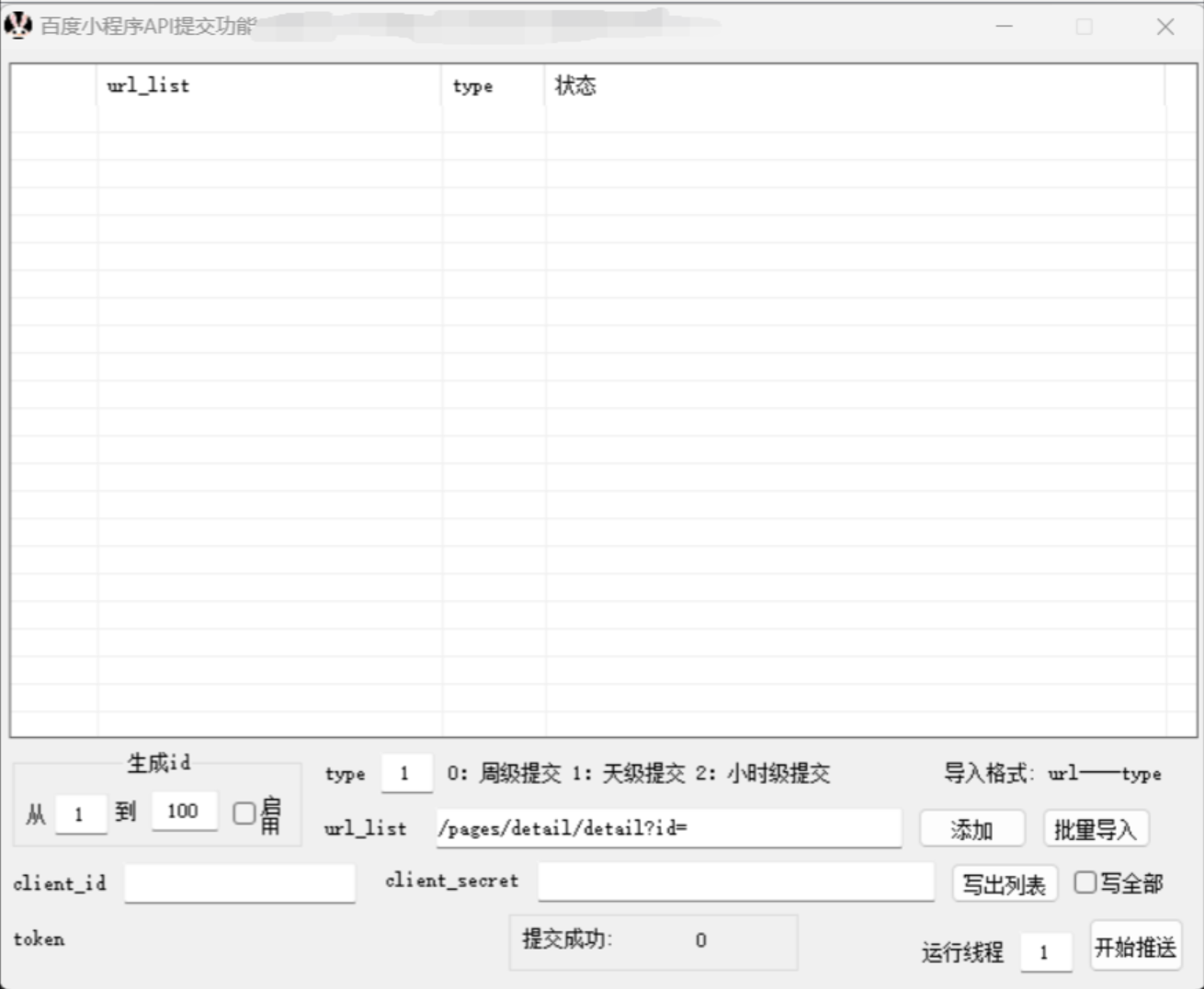Screen dimensions: 1204x989
Task: Click the 导入格式: url——type hint
Action: [x=1052, y=773]
